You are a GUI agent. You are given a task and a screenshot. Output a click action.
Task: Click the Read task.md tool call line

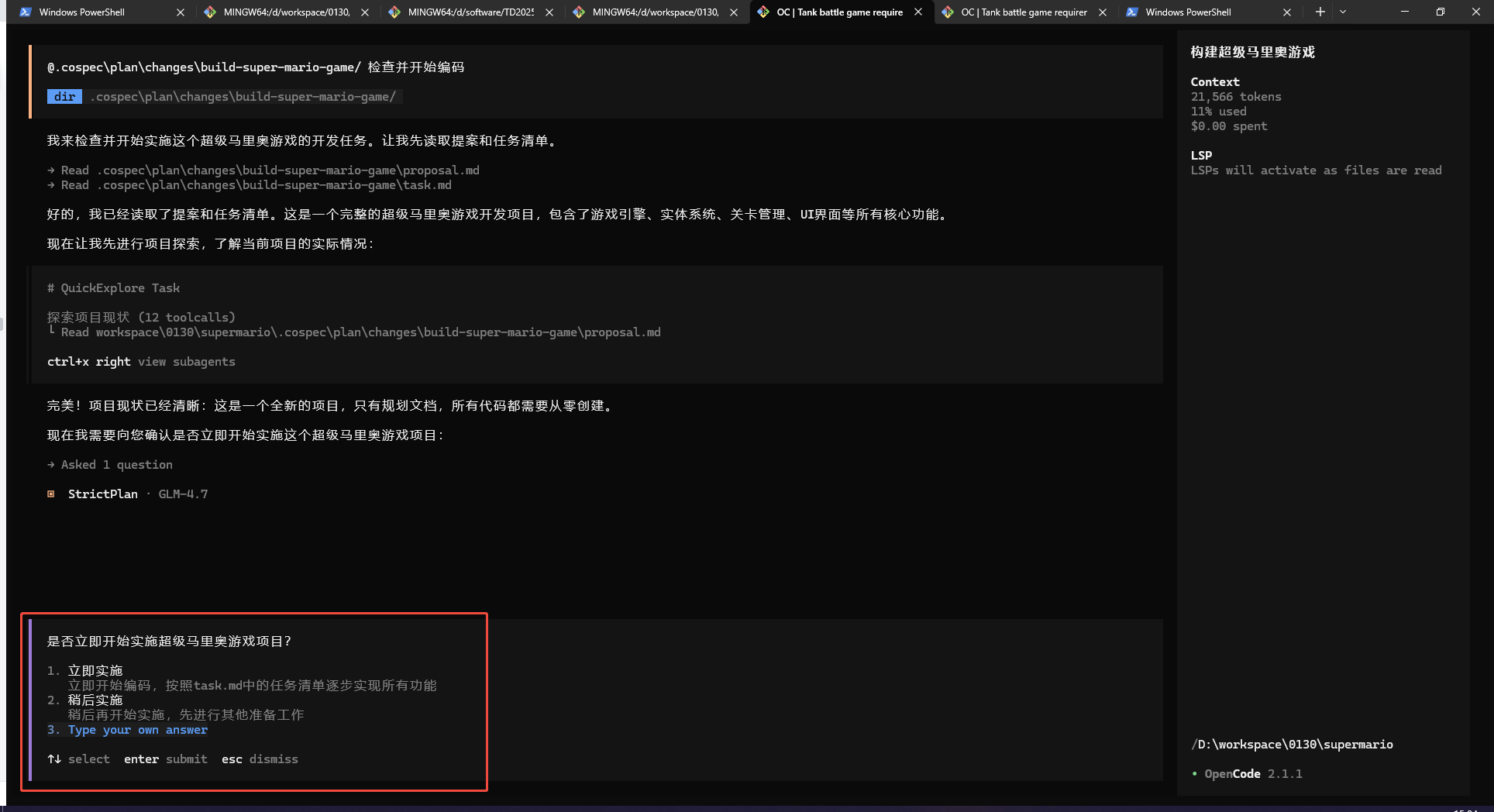click(256, 185)
